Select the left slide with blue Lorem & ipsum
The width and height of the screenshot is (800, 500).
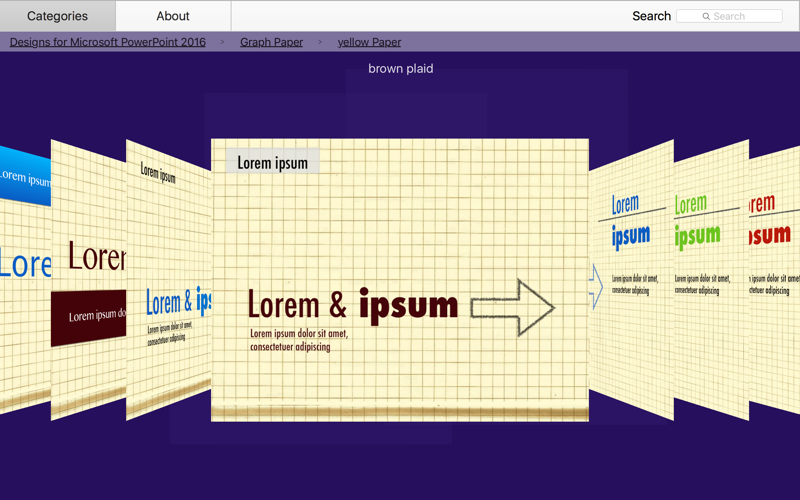pos(168,280)
